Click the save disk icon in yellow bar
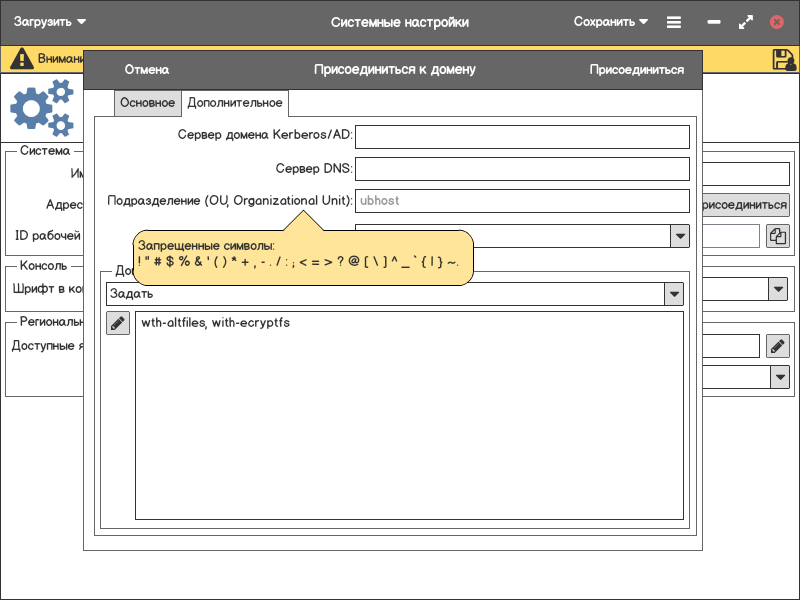Viewport: 800px width, 600px height. [x=784, y=59]
